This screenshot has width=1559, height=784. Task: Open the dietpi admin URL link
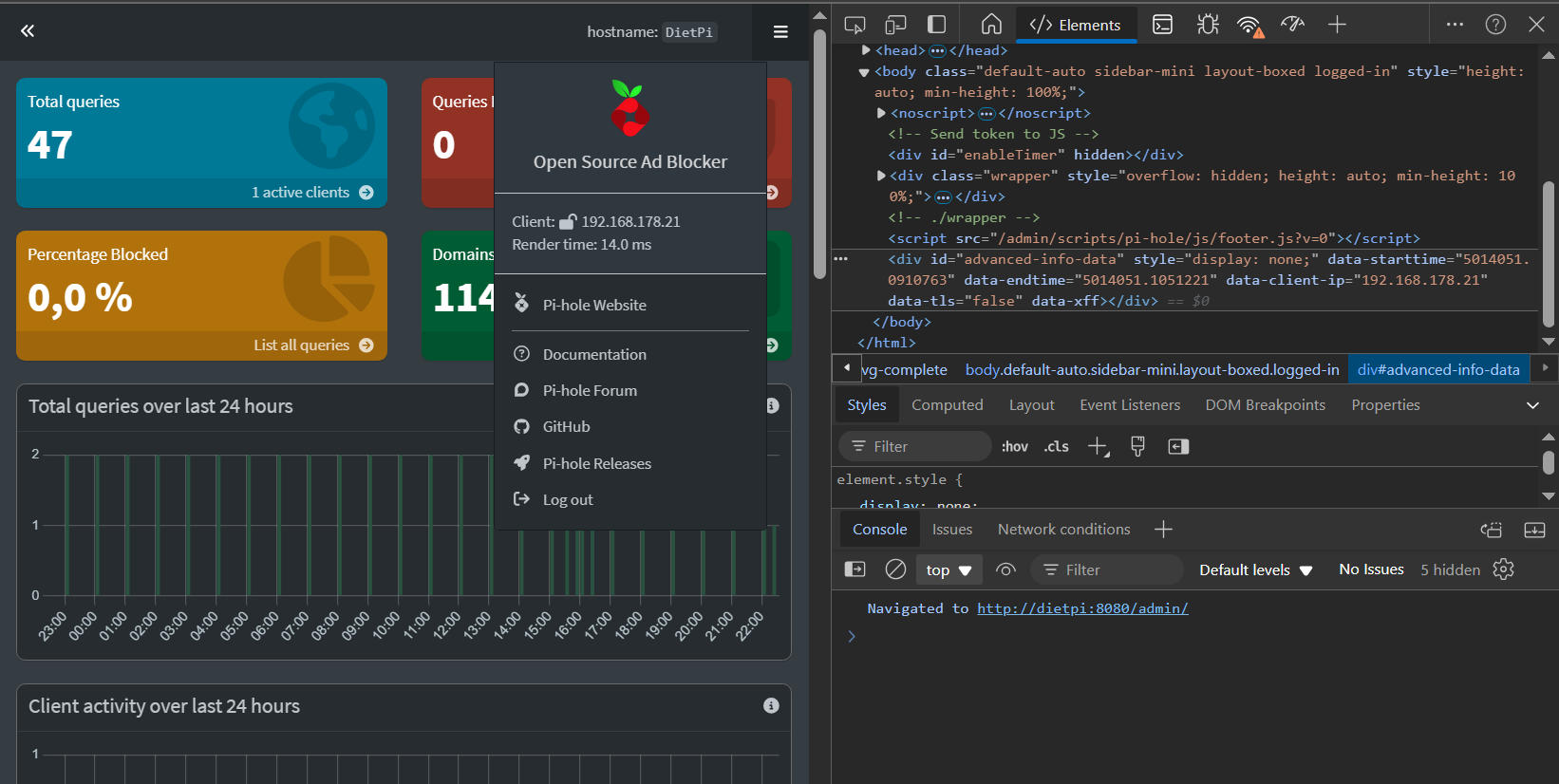tap(1082, 608)
